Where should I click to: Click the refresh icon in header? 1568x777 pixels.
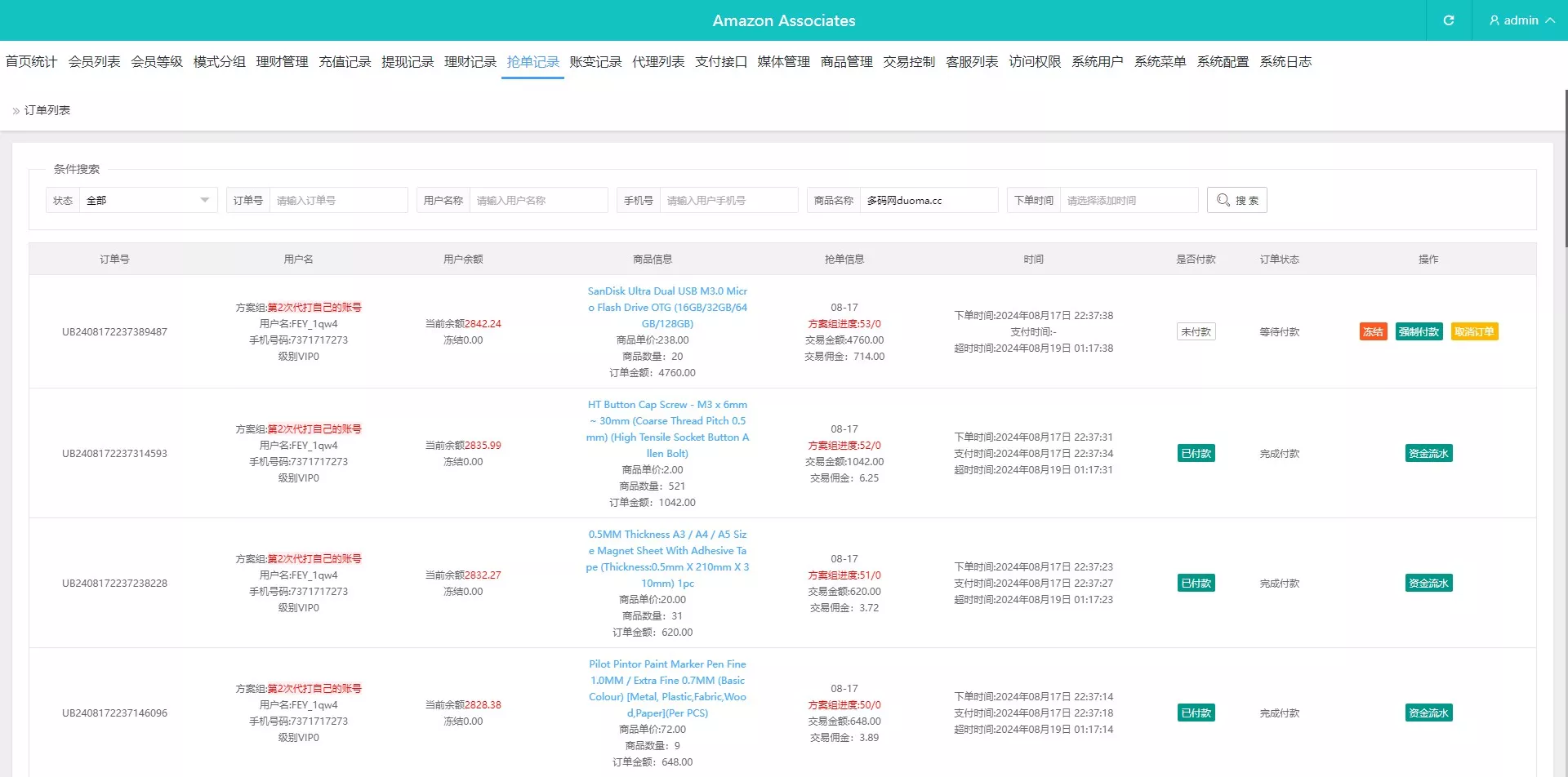click(x=1448, y=20)
